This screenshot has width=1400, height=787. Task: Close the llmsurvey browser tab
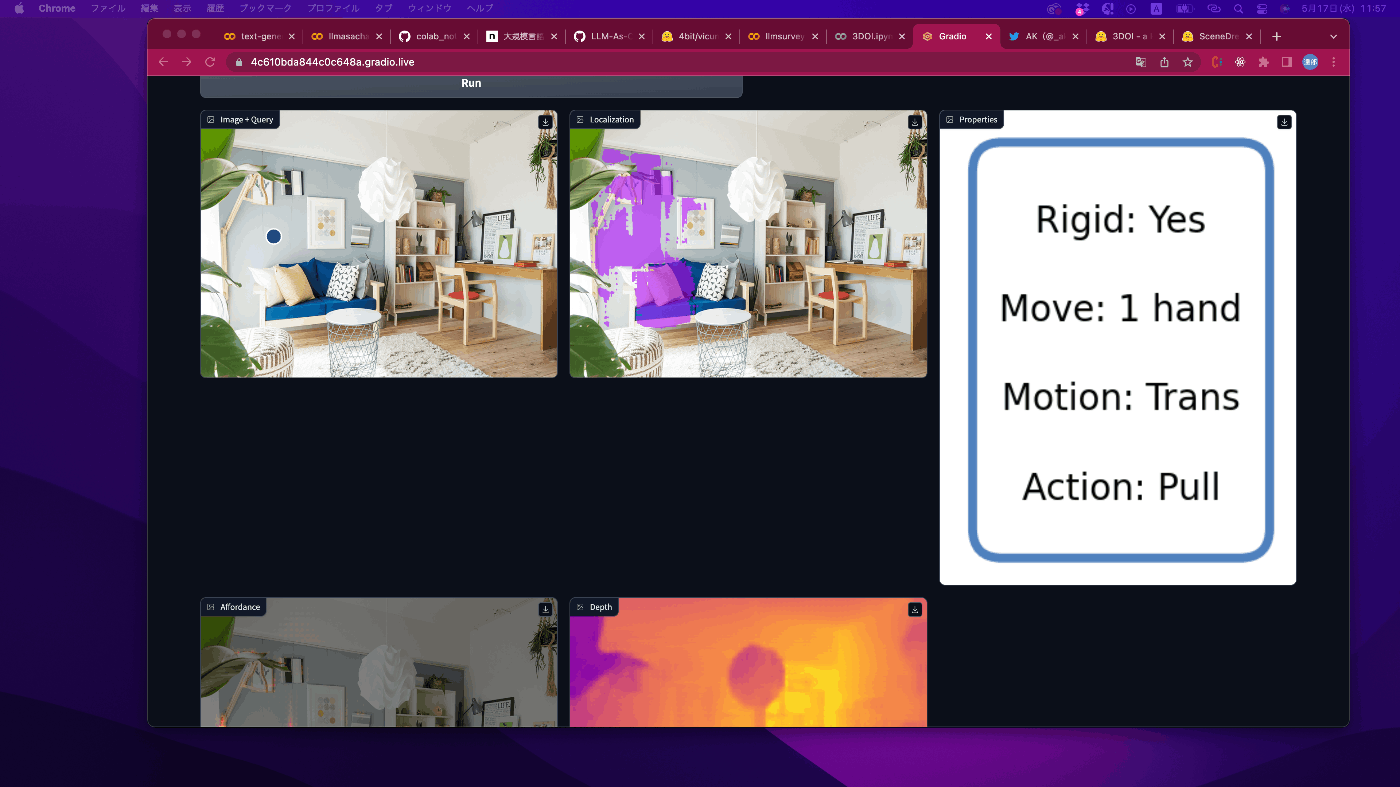816,36
